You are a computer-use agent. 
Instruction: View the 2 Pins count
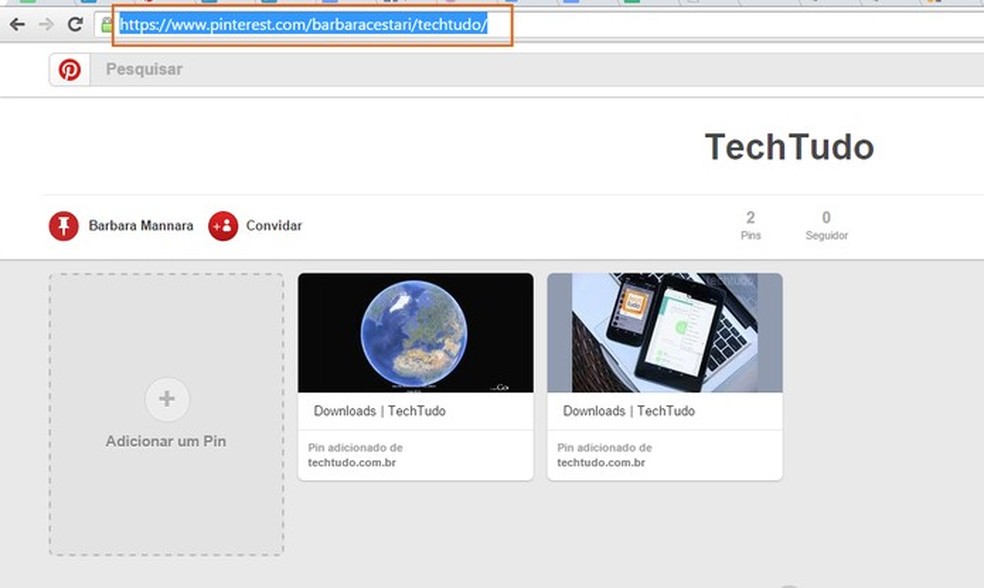tap(751, 225)
